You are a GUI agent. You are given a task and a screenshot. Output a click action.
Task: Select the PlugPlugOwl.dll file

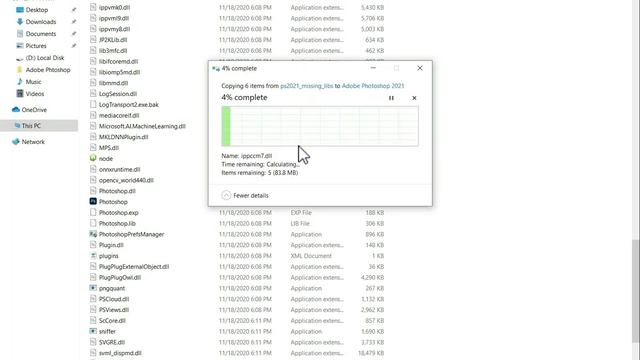[120, 278]
